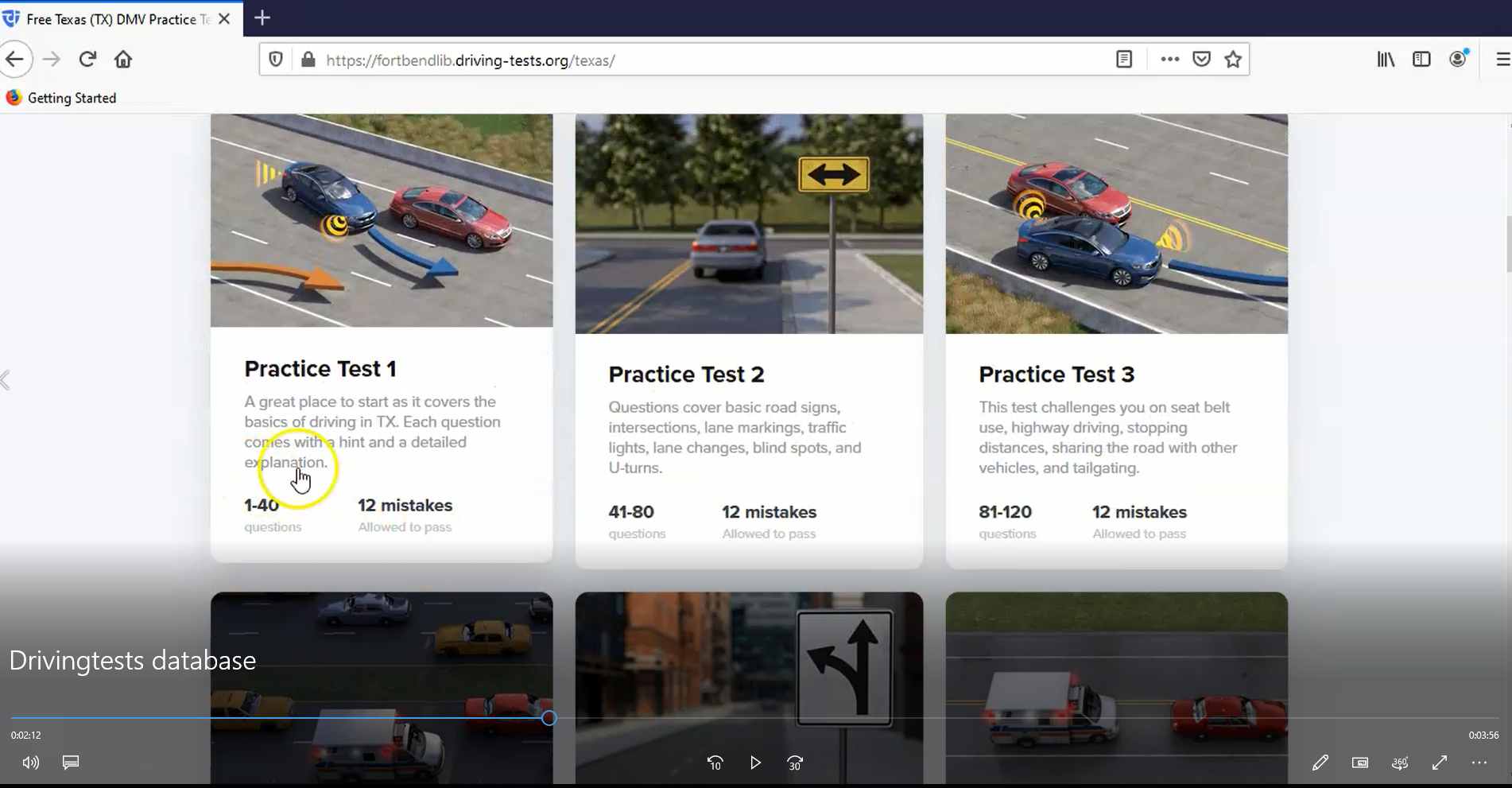Go back using browser back arrow
1512x788 pixels.
[15, 60]
